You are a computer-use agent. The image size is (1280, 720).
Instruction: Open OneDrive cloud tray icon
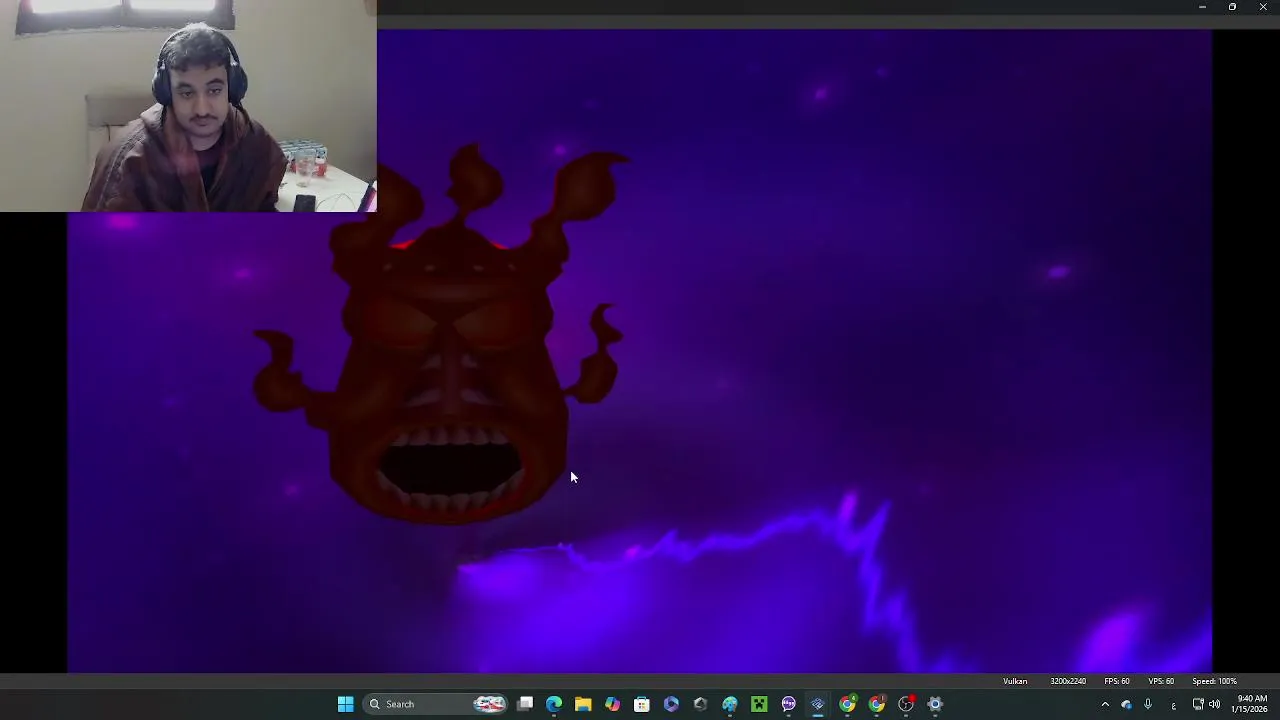1127,704
